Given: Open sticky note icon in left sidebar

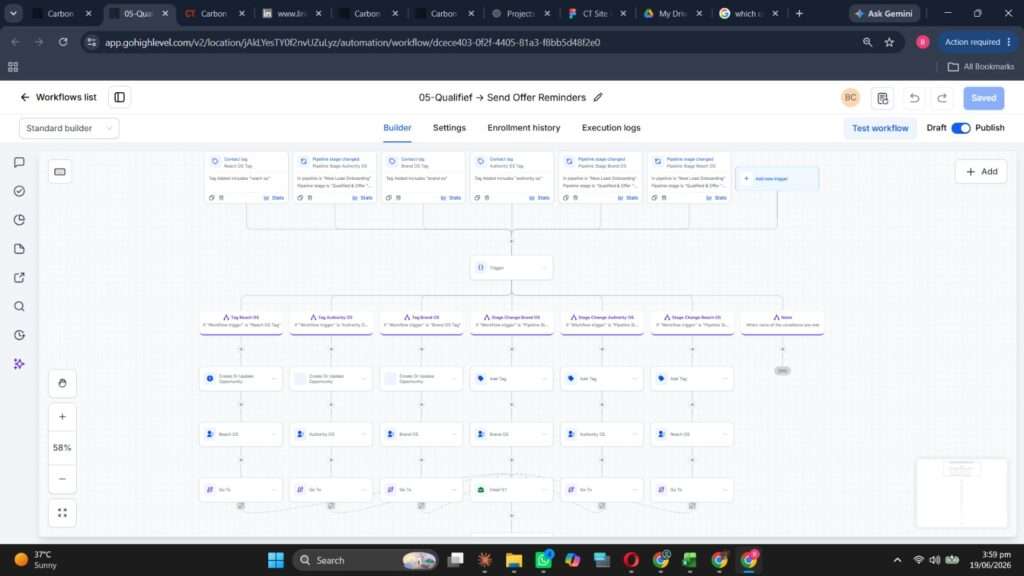Looking at the screenshot, I should coord(20,249).
